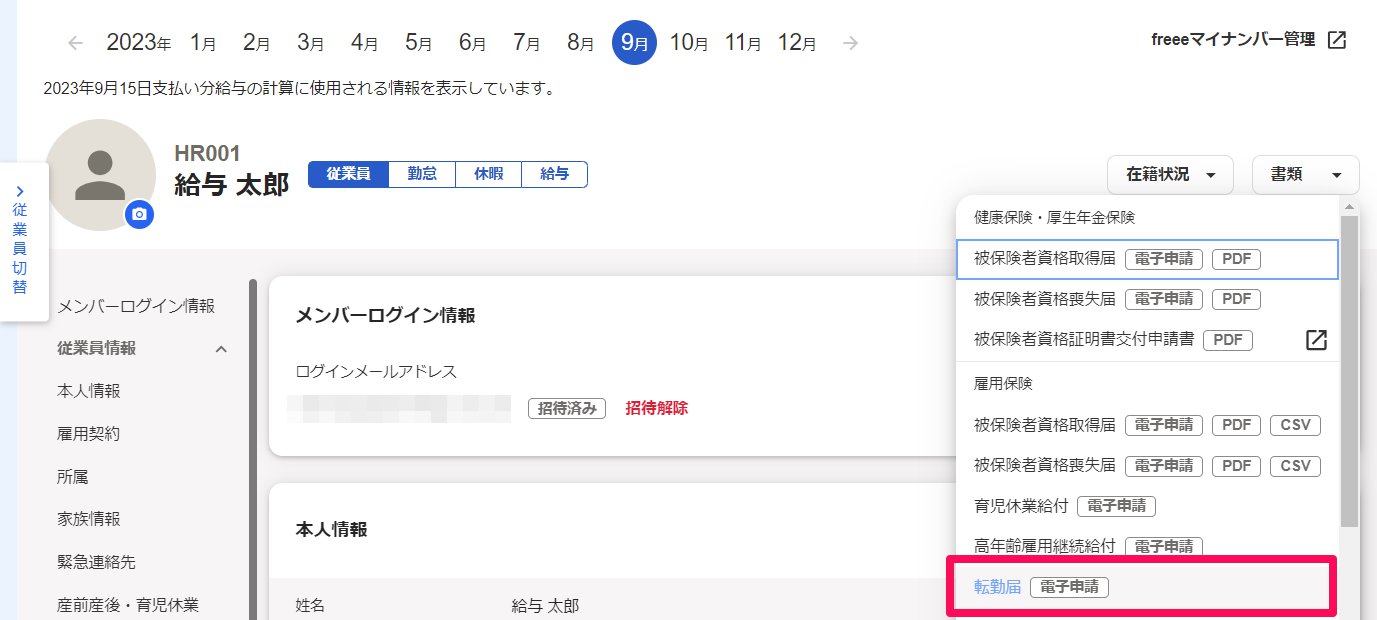Open 雇用契約 in the sidebar
This screenshot has height=620, width=1377.
coord(89,434)
